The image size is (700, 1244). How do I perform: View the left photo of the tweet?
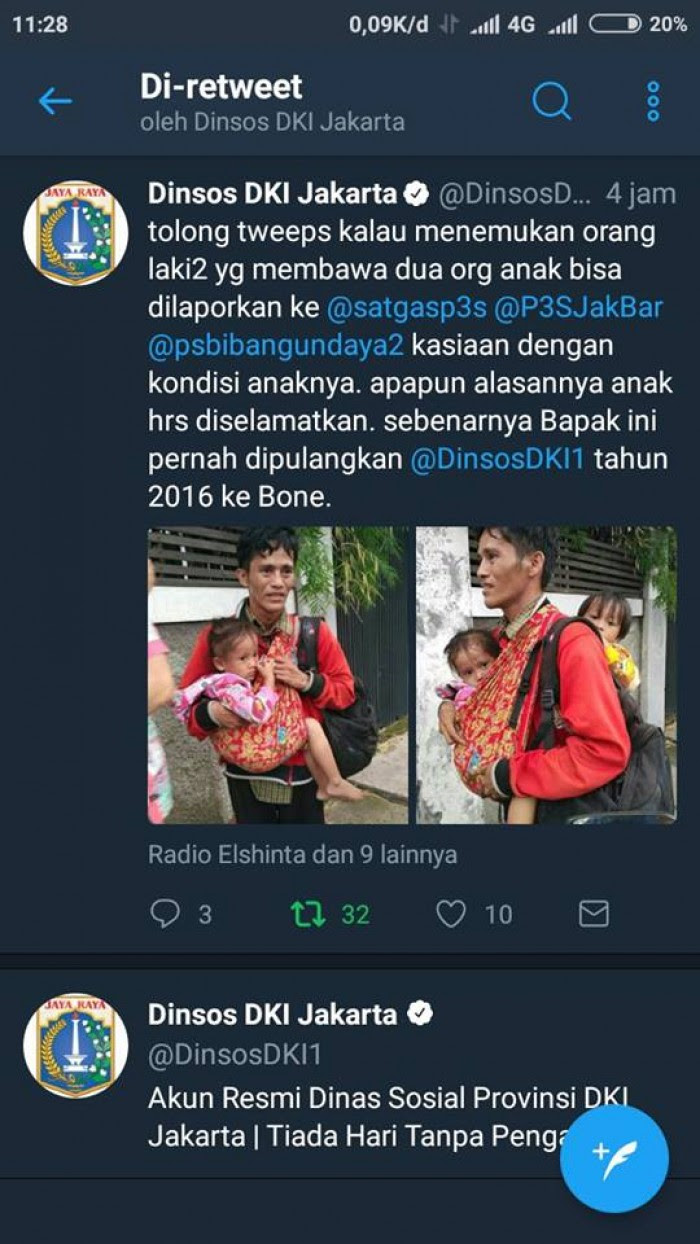(x=278, y=675)
